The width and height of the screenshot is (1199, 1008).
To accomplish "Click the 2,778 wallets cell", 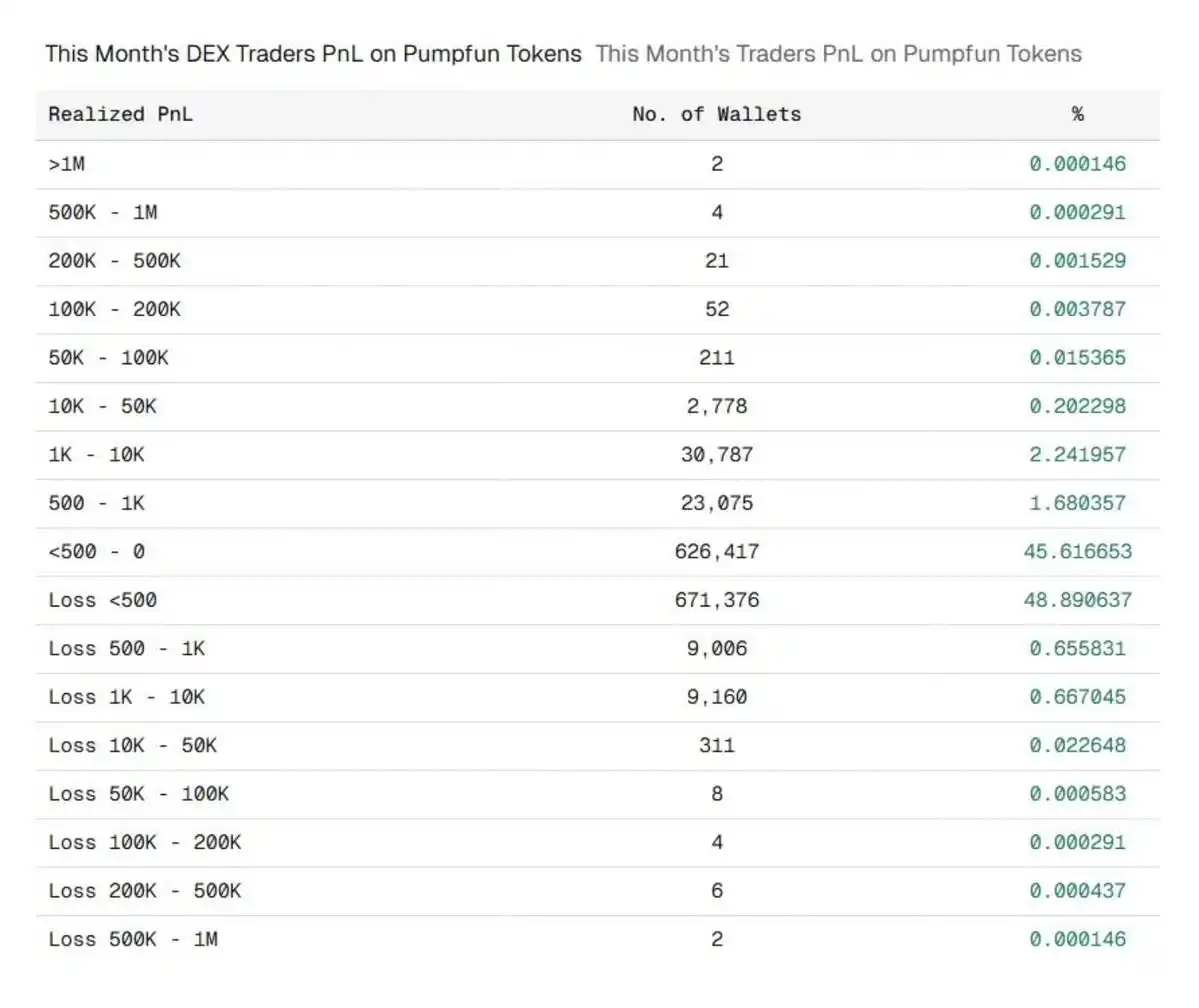I will click(x=716, y=406).
